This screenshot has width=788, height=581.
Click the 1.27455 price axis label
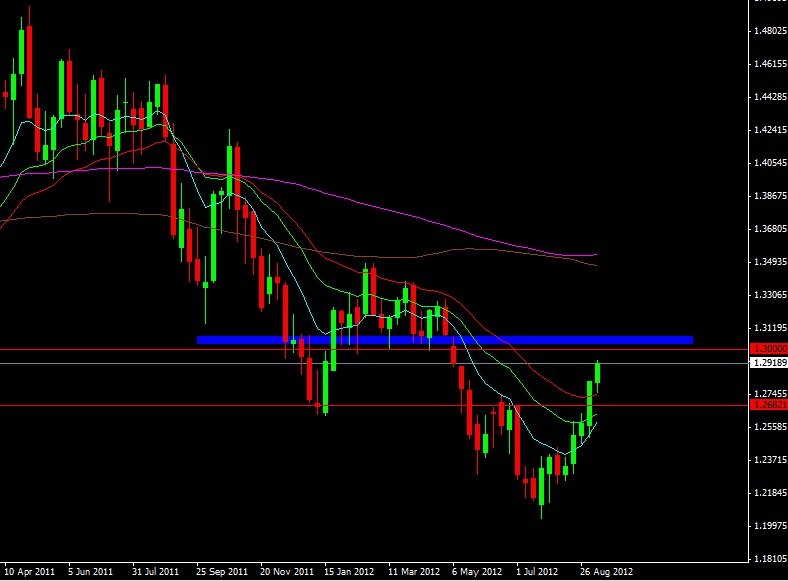[x=770, y=394]
